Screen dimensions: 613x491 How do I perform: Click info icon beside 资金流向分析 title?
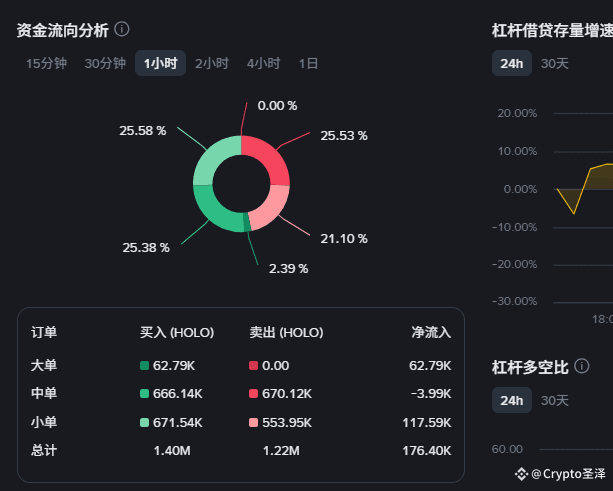click(x=122, y=29)
